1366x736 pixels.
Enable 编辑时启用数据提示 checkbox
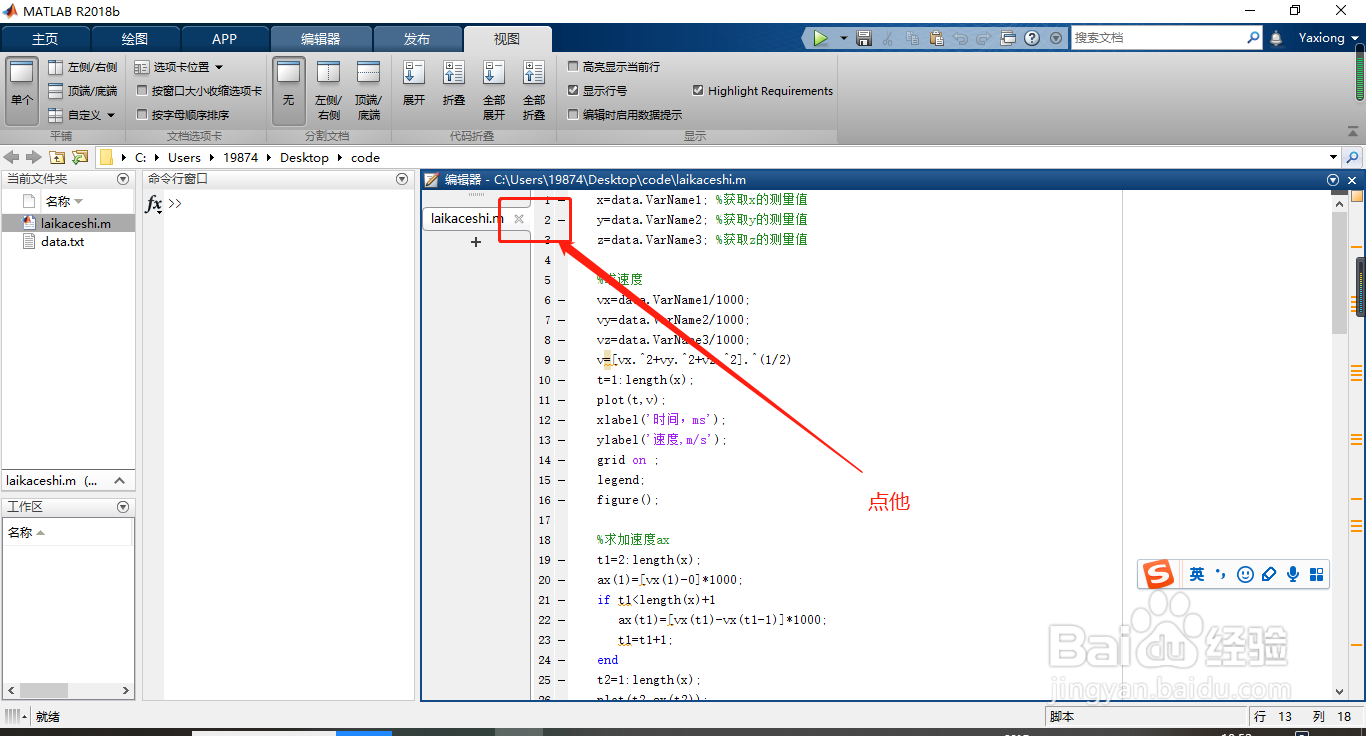pyautogui.click(x=573, y=114)
